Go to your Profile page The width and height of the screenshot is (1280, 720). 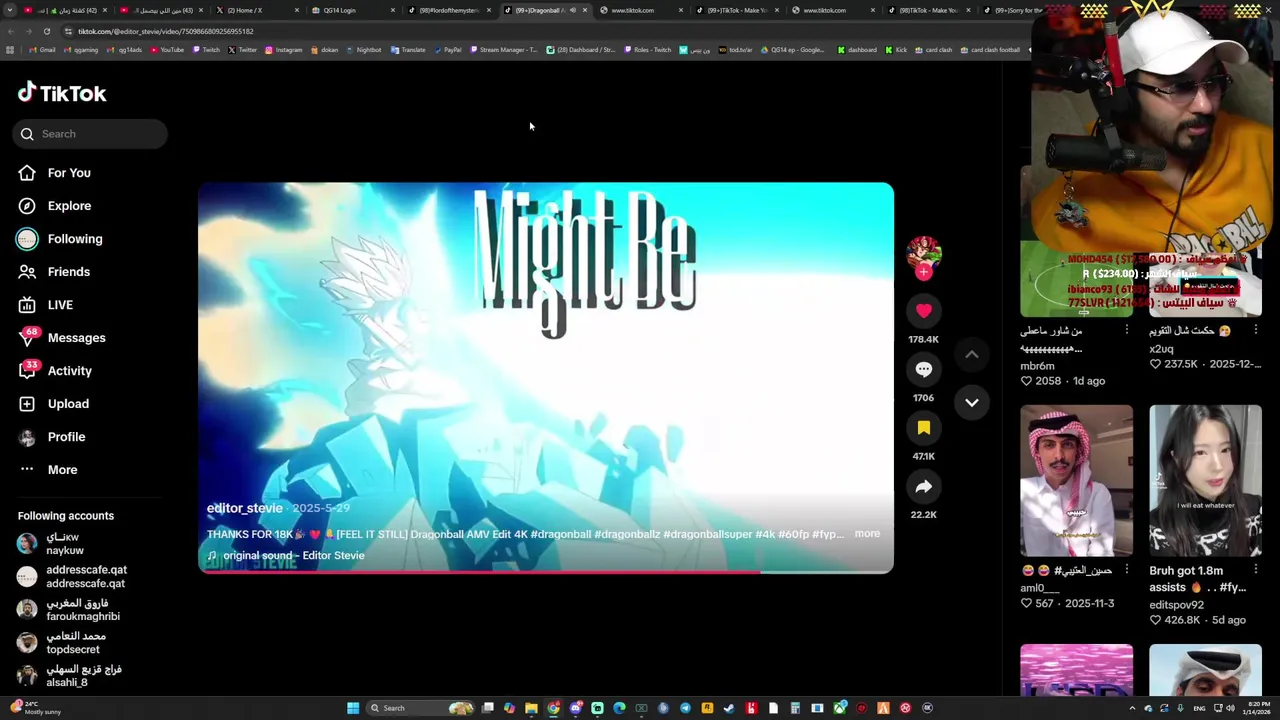pos(66,437)
